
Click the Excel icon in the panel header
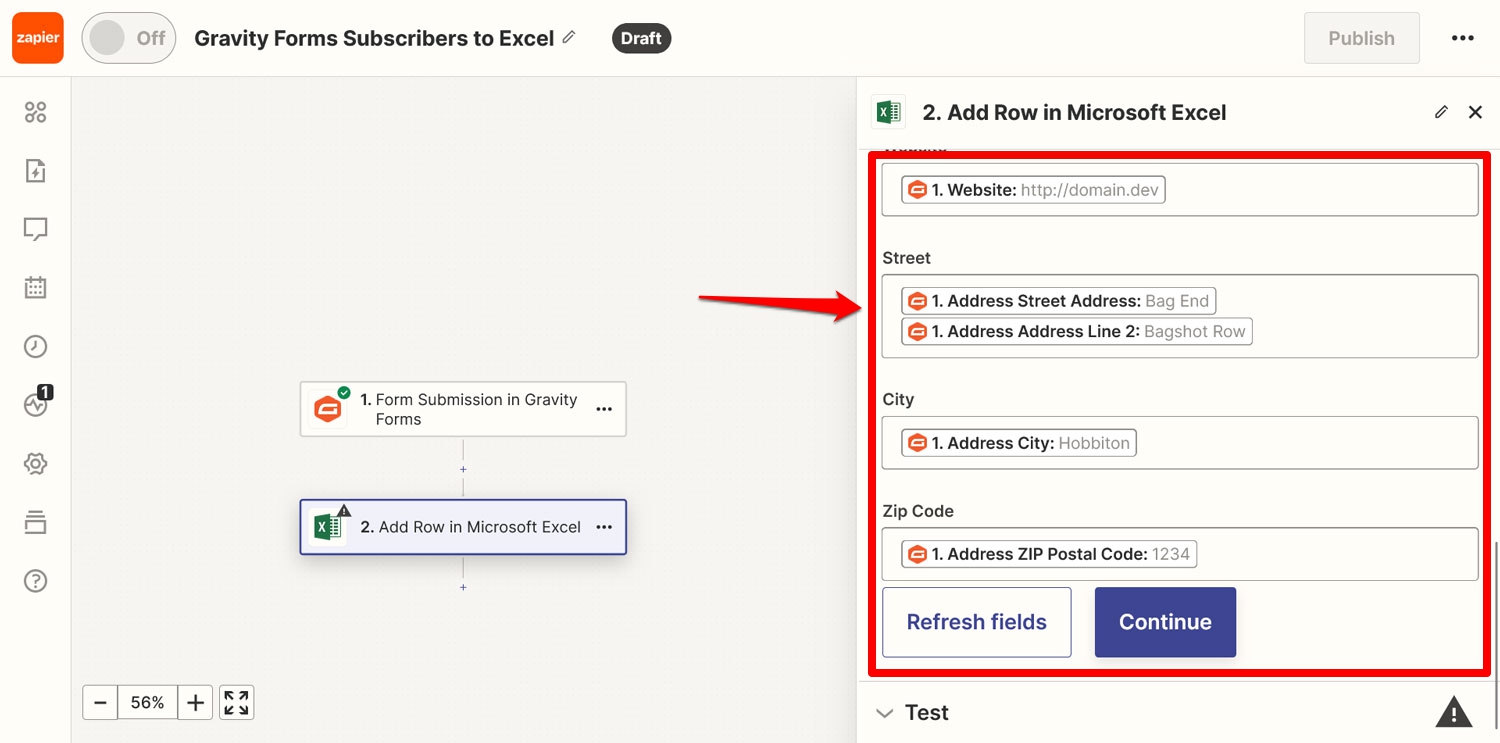[888, 112]
